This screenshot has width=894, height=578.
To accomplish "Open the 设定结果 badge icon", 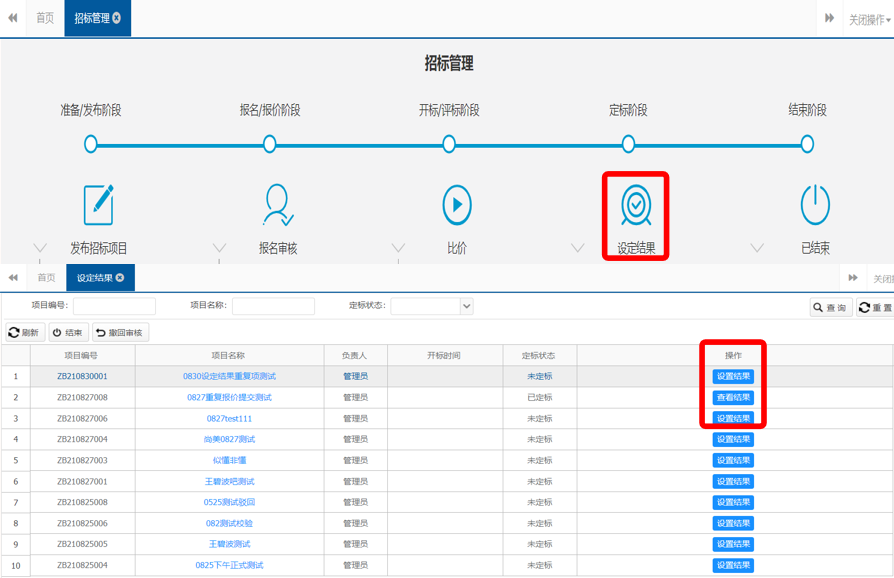I will [636, 205].
